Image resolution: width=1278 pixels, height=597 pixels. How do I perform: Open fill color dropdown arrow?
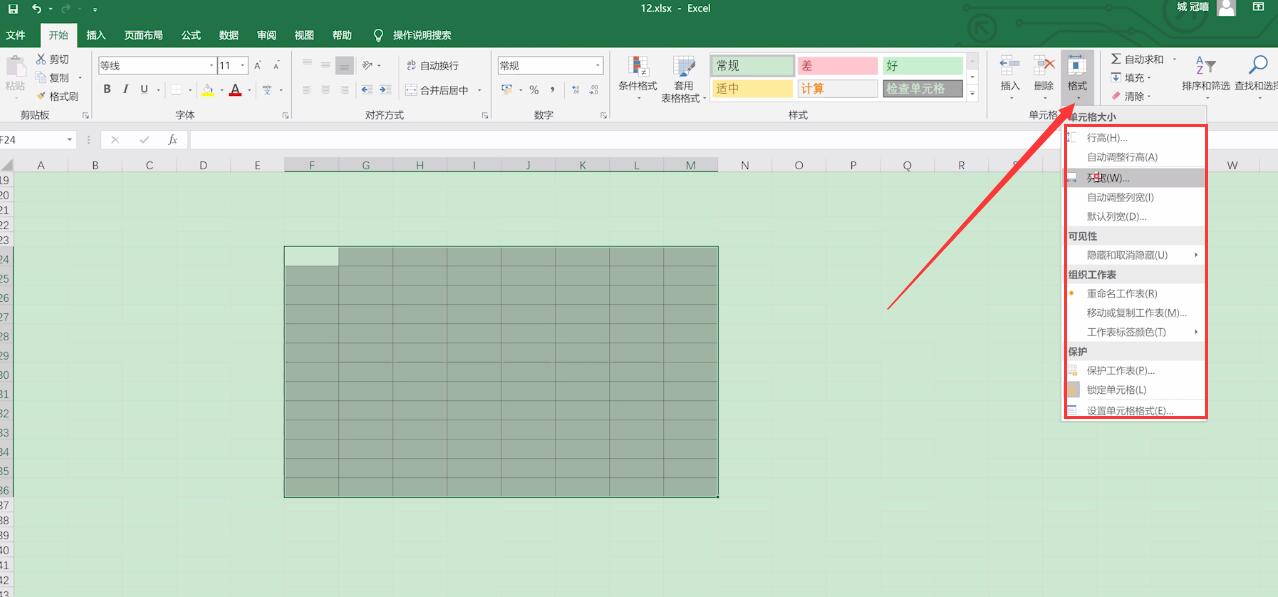[220, 90]
